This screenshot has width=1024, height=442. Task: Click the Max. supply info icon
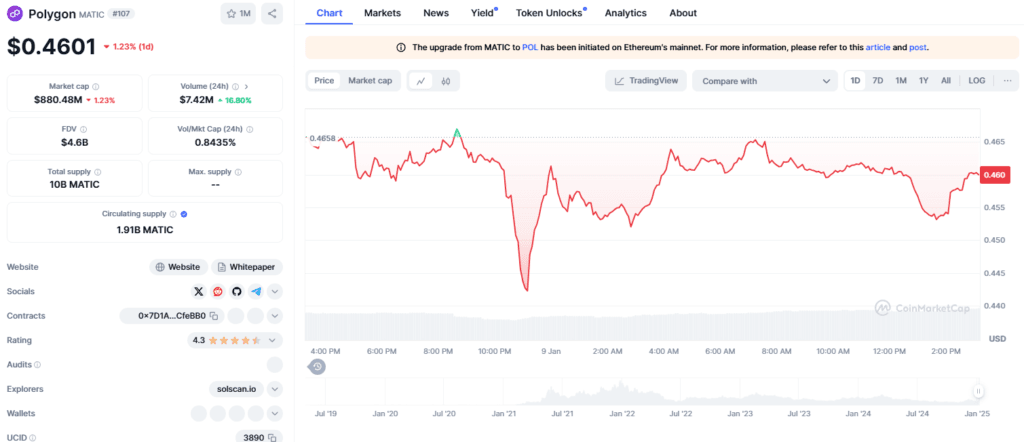238,172
